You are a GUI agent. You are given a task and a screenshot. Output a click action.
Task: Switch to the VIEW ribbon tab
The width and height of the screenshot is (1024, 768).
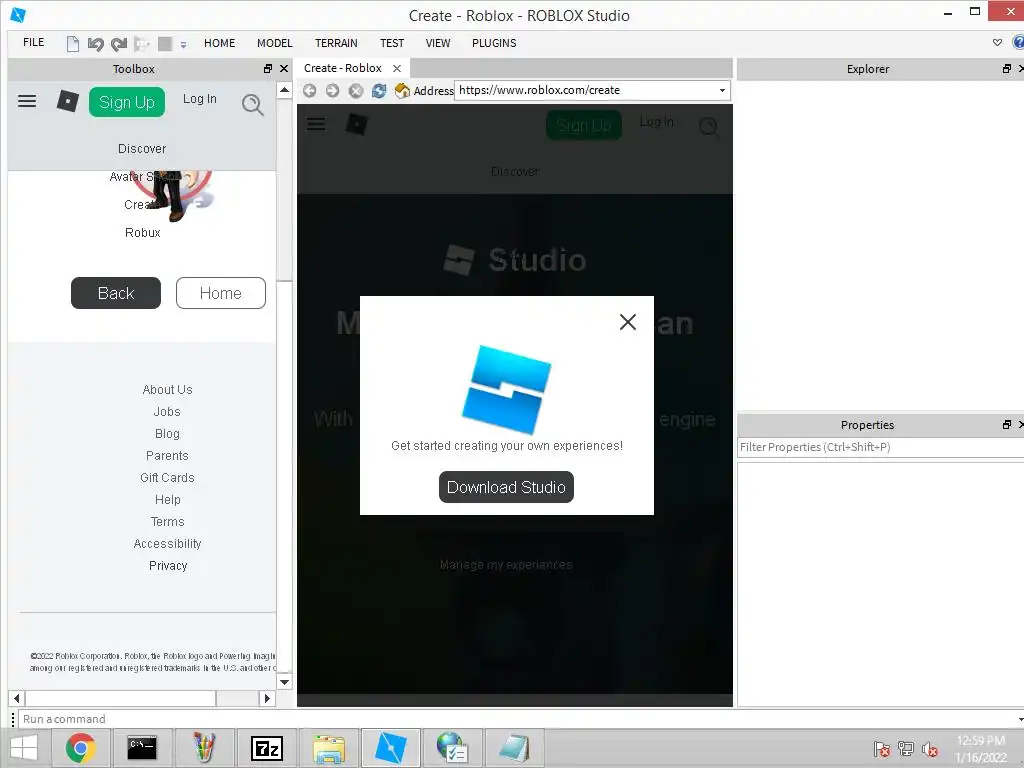pos(438,43)
